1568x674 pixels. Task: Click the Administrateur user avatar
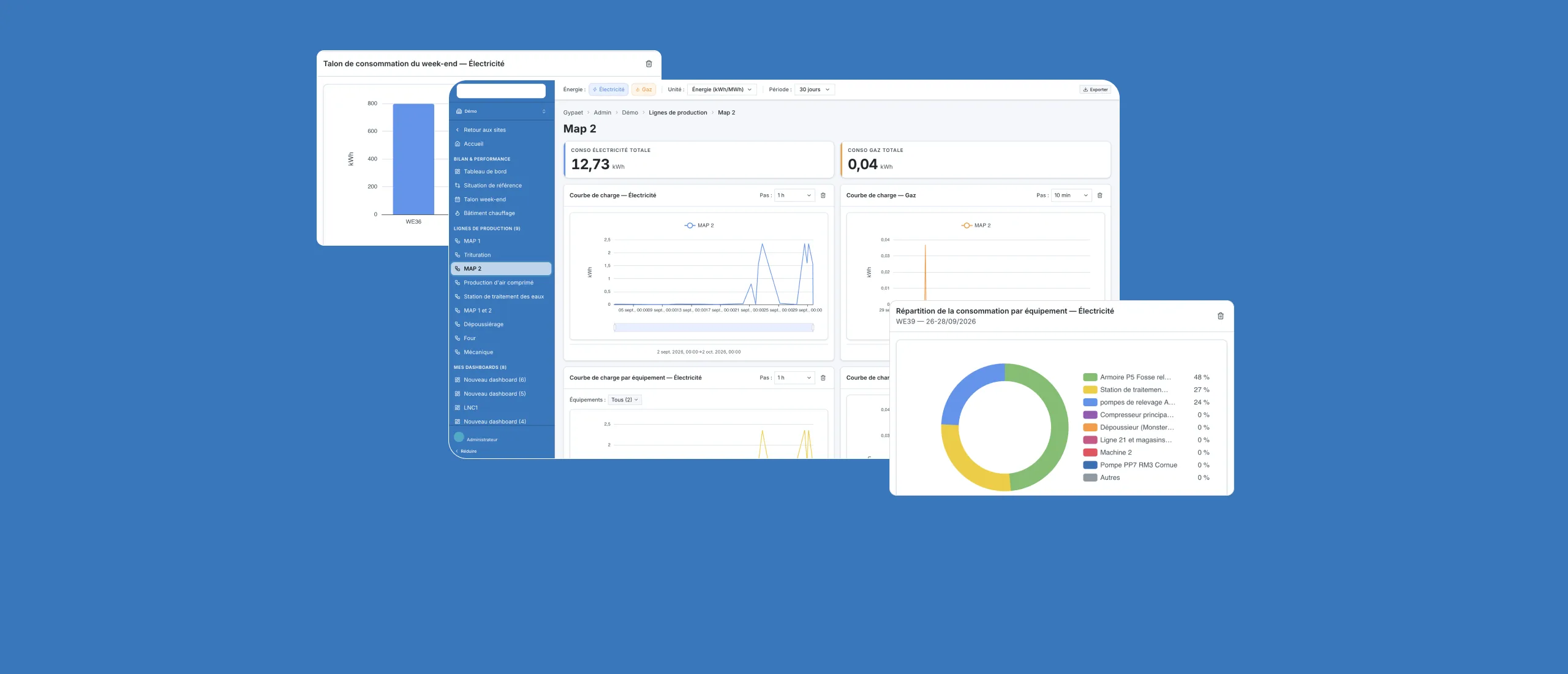(x=459, y=437)
